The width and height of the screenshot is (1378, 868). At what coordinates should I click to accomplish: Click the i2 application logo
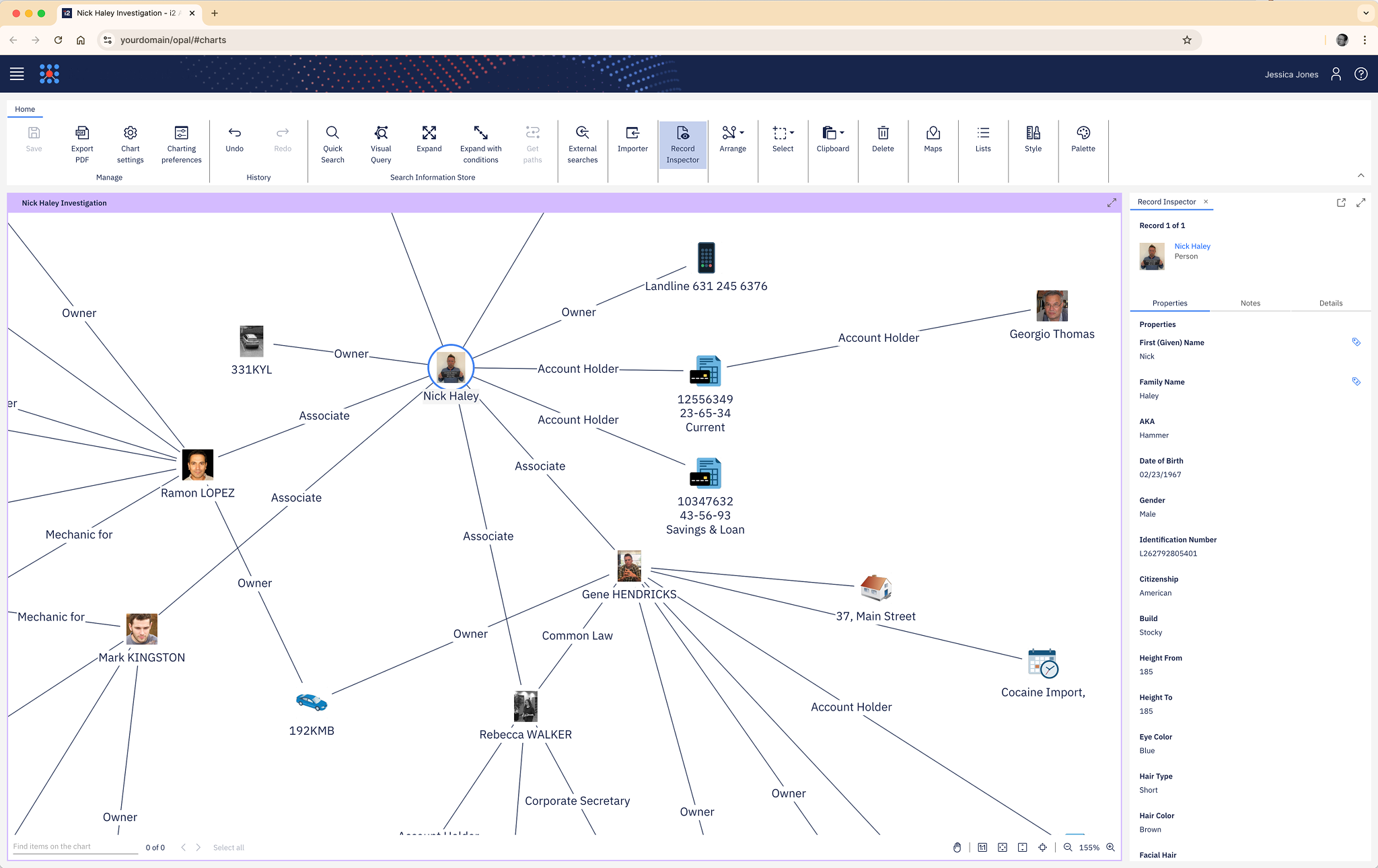(50, 74)
